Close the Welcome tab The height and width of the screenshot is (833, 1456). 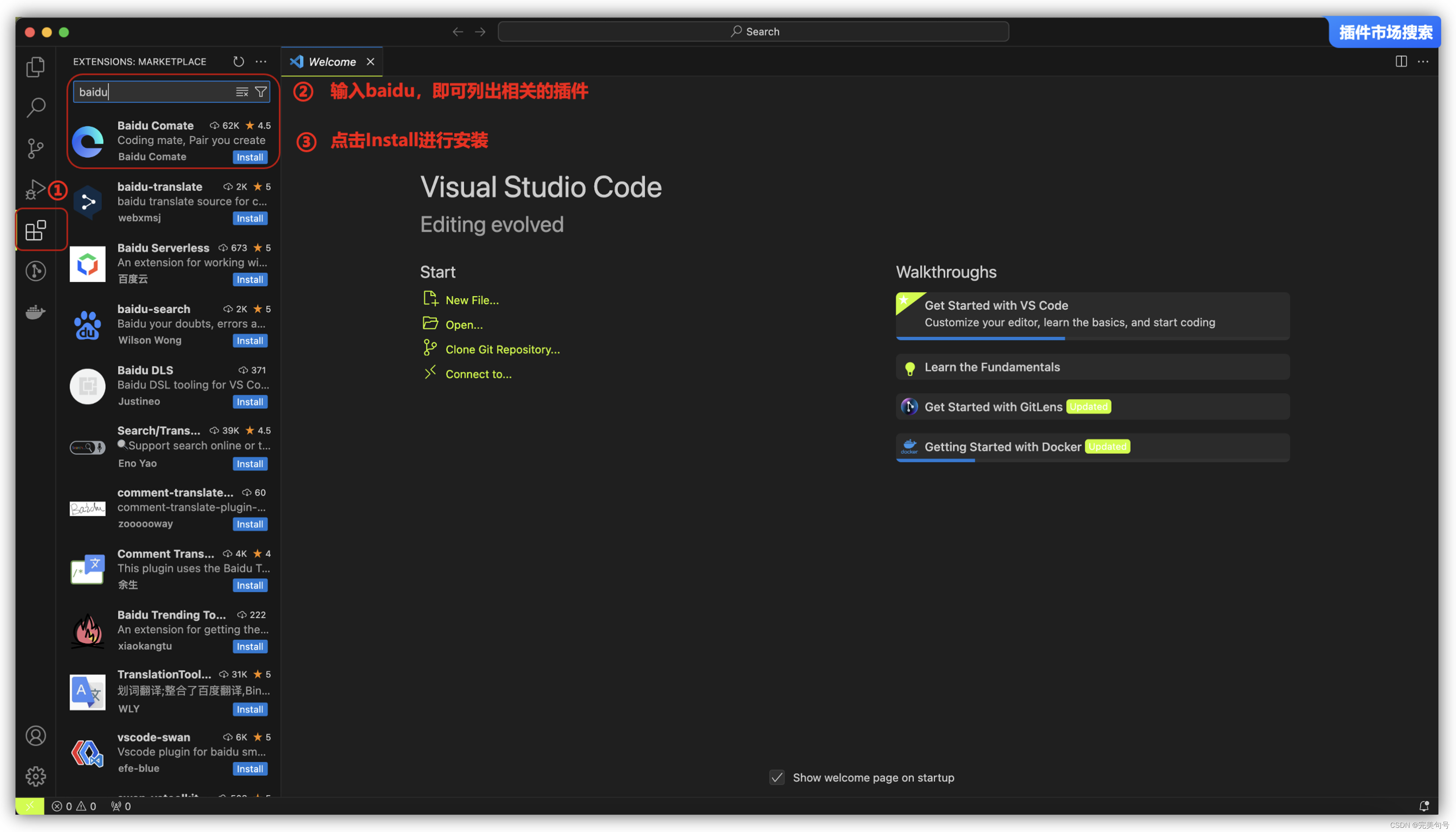coord(371,62)
